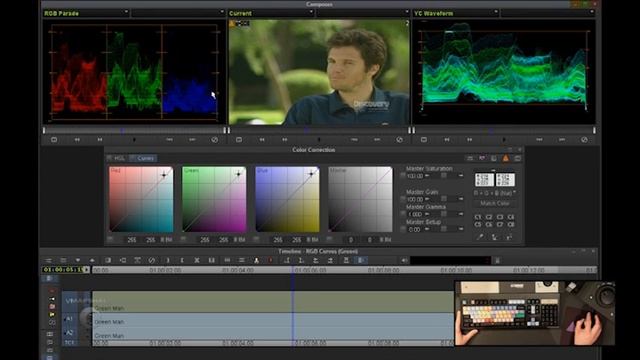The width and height of the screenshot is (640, 360).
Task: Click rewind button under the RGB Parade monitor
Action: [x=77, y=140]
